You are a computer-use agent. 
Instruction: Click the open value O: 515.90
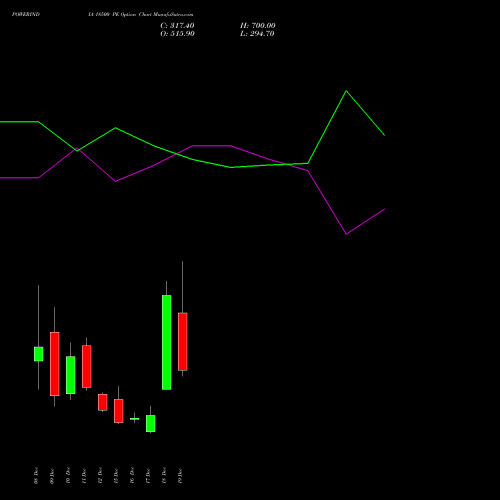[177, 34]
